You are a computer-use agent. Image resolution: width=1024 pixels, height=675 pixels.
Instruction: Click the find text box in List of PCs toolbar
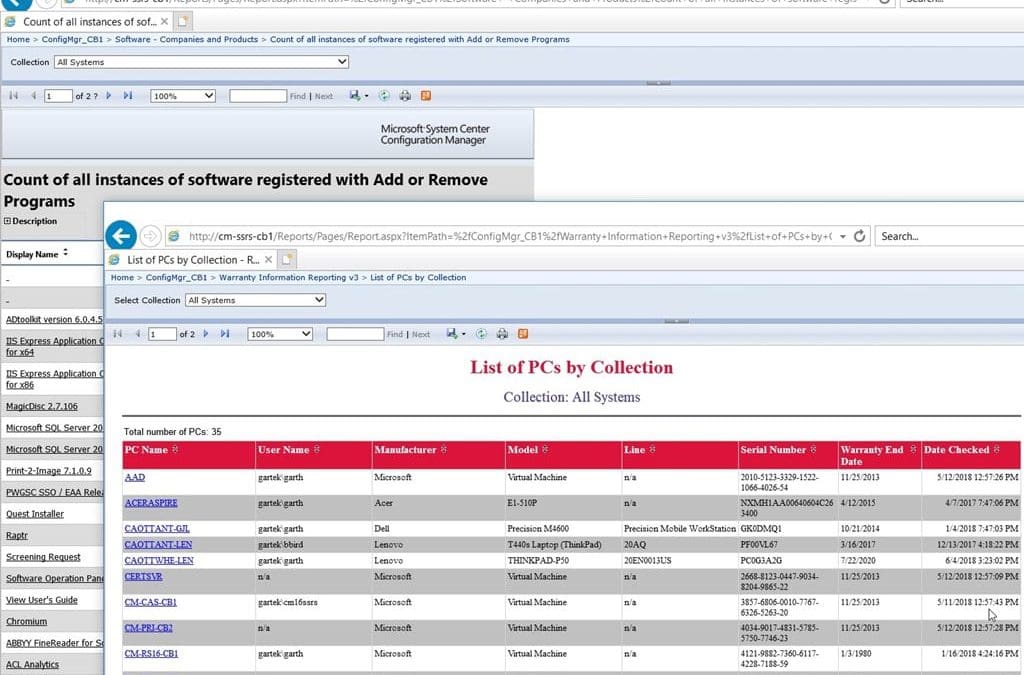355,334
